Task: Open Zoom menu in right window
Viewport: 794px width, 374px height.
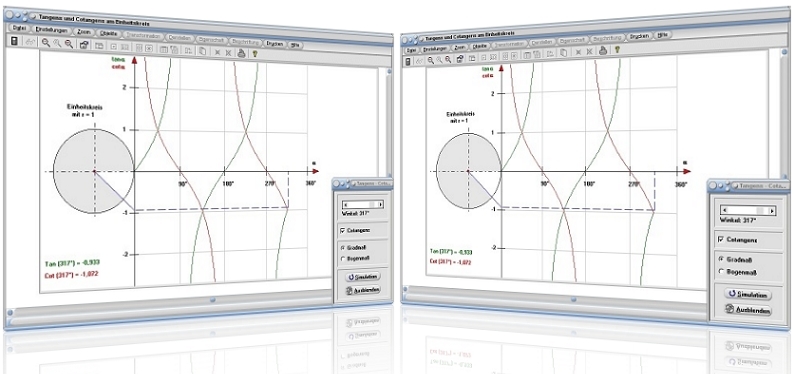Action: [x=460, y=47]
